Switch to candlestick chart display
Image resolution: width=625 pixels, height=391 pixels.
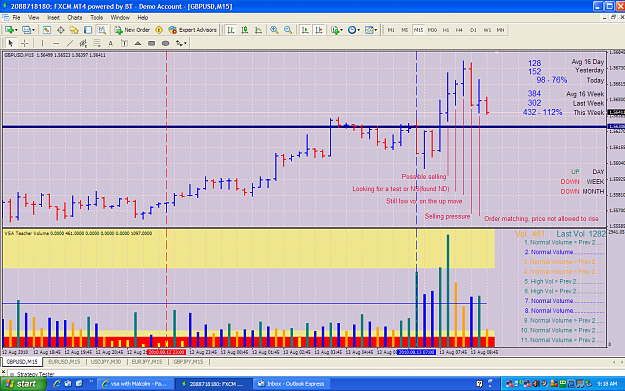tap(245, 30)
